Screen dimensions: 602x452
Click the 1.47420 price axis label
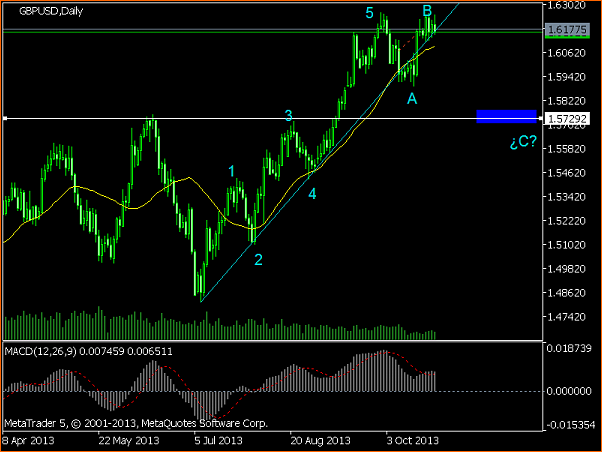coord(566,317)
